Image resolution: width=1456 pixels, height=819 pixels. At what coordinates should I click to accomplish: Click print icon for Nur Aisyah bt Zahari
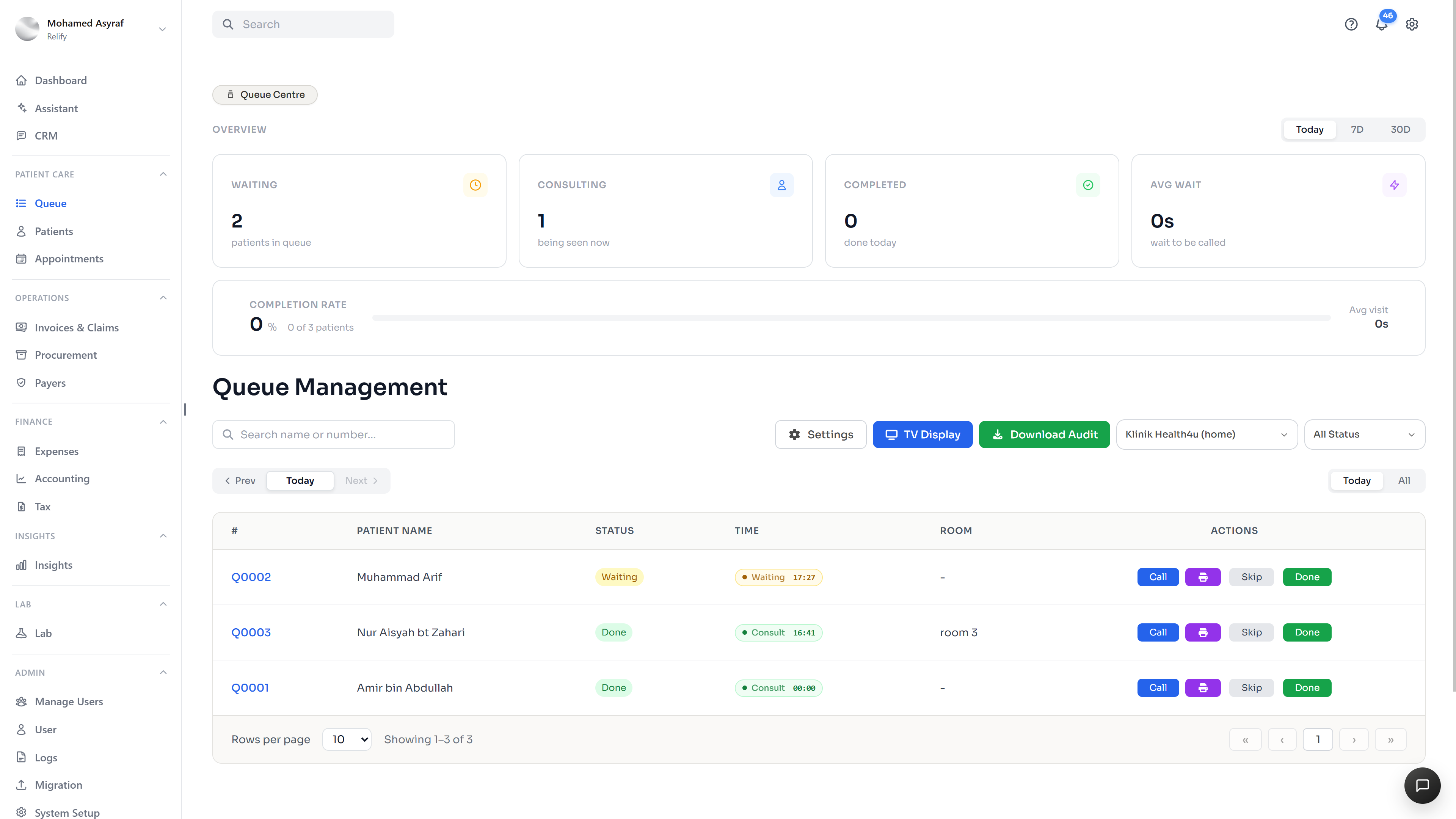point(1203,632)
